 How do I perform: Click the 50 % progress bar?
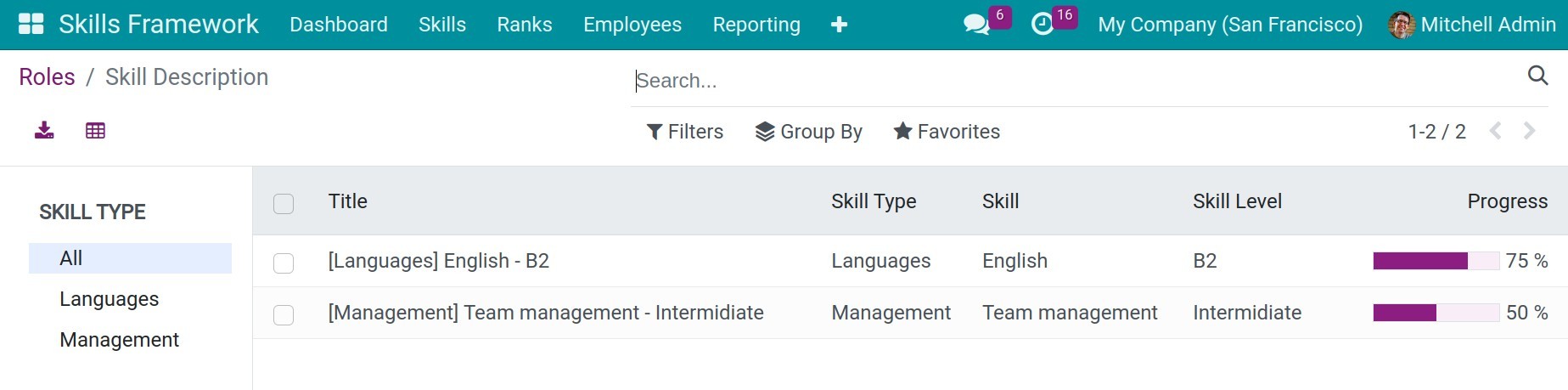1436,313
